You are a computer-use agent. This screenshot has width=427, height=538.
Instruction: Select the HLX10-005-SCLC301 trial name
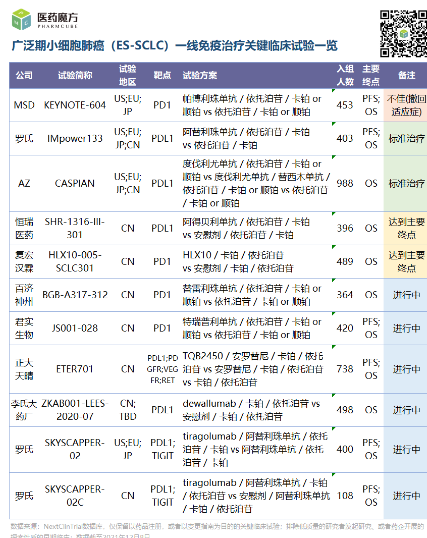click(75, 261)
